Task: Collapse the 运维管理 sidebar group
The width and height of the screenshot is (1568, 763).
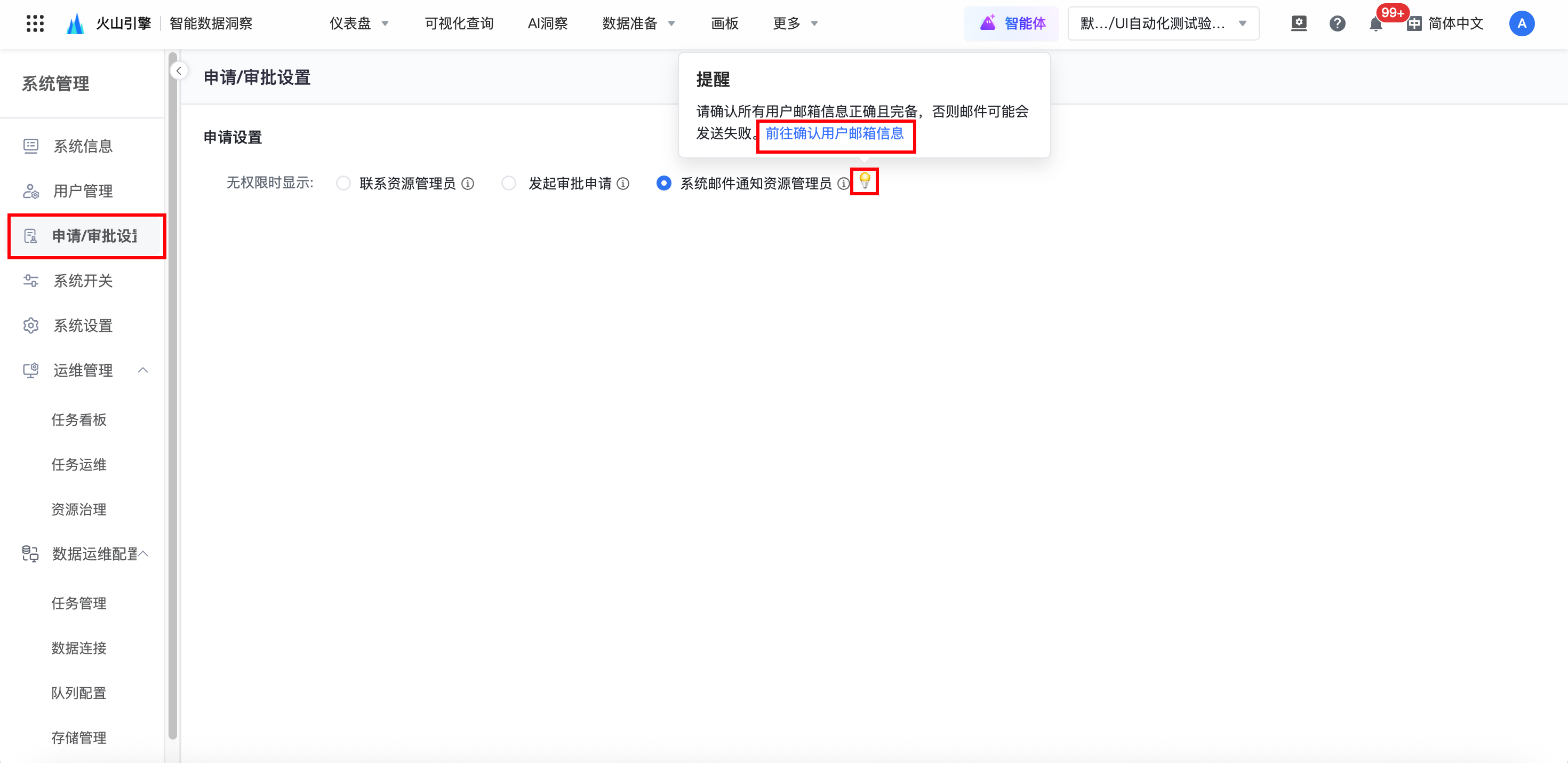Action: [x=143, y=370]
